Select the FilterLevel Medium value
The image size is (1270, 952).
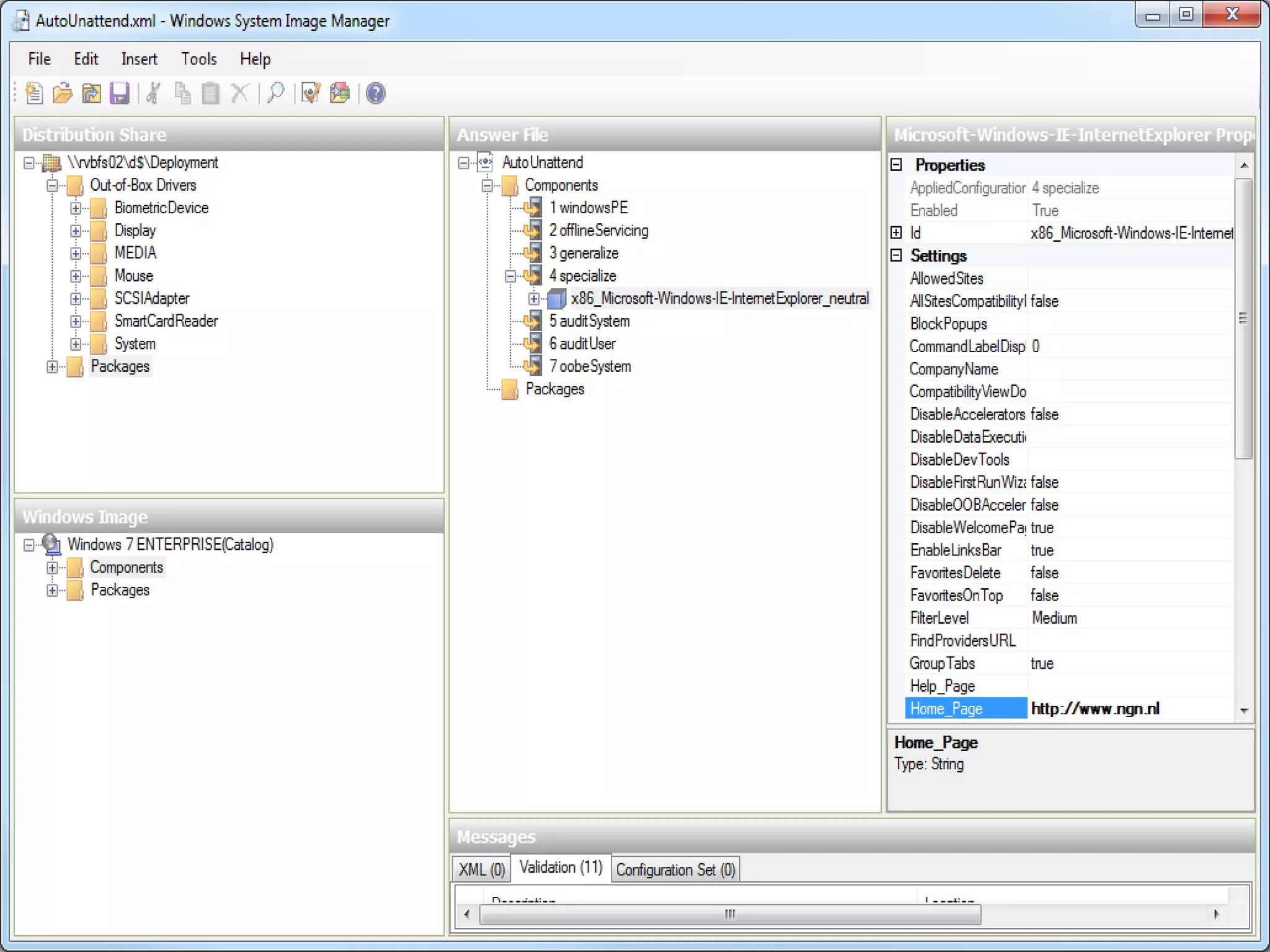1130,618
